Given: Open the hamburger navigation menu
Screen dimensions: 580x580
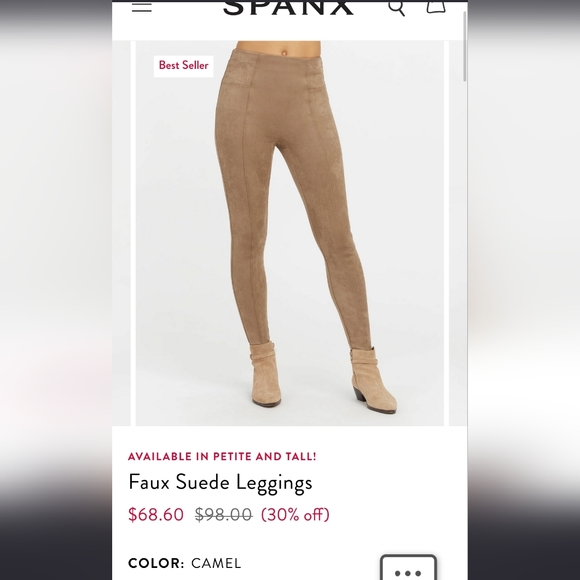Looking at the screenshot, I should point(142,7).
